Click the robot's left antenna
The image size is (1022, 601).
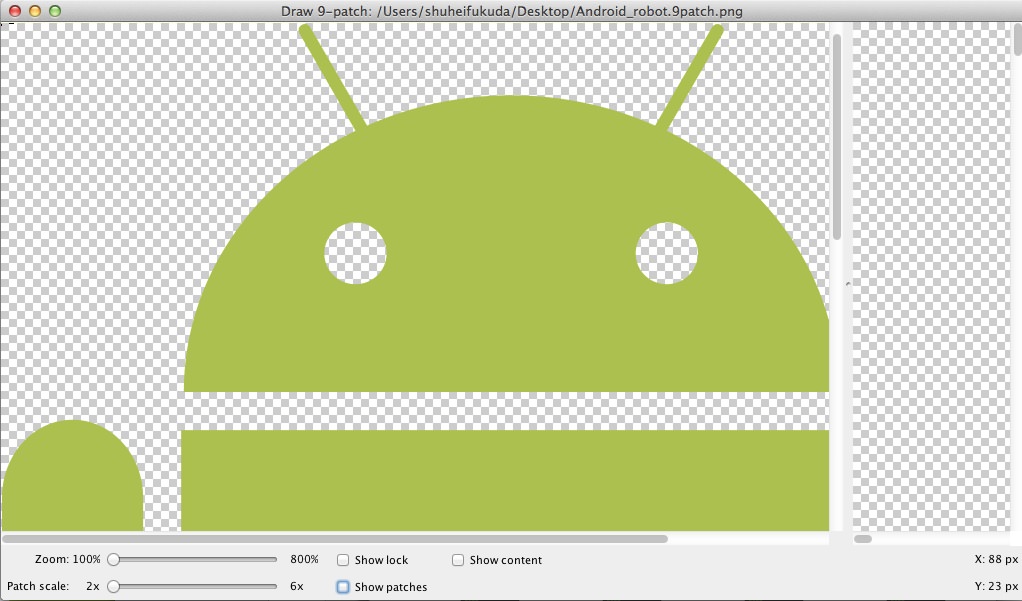[x=332, y=77]
